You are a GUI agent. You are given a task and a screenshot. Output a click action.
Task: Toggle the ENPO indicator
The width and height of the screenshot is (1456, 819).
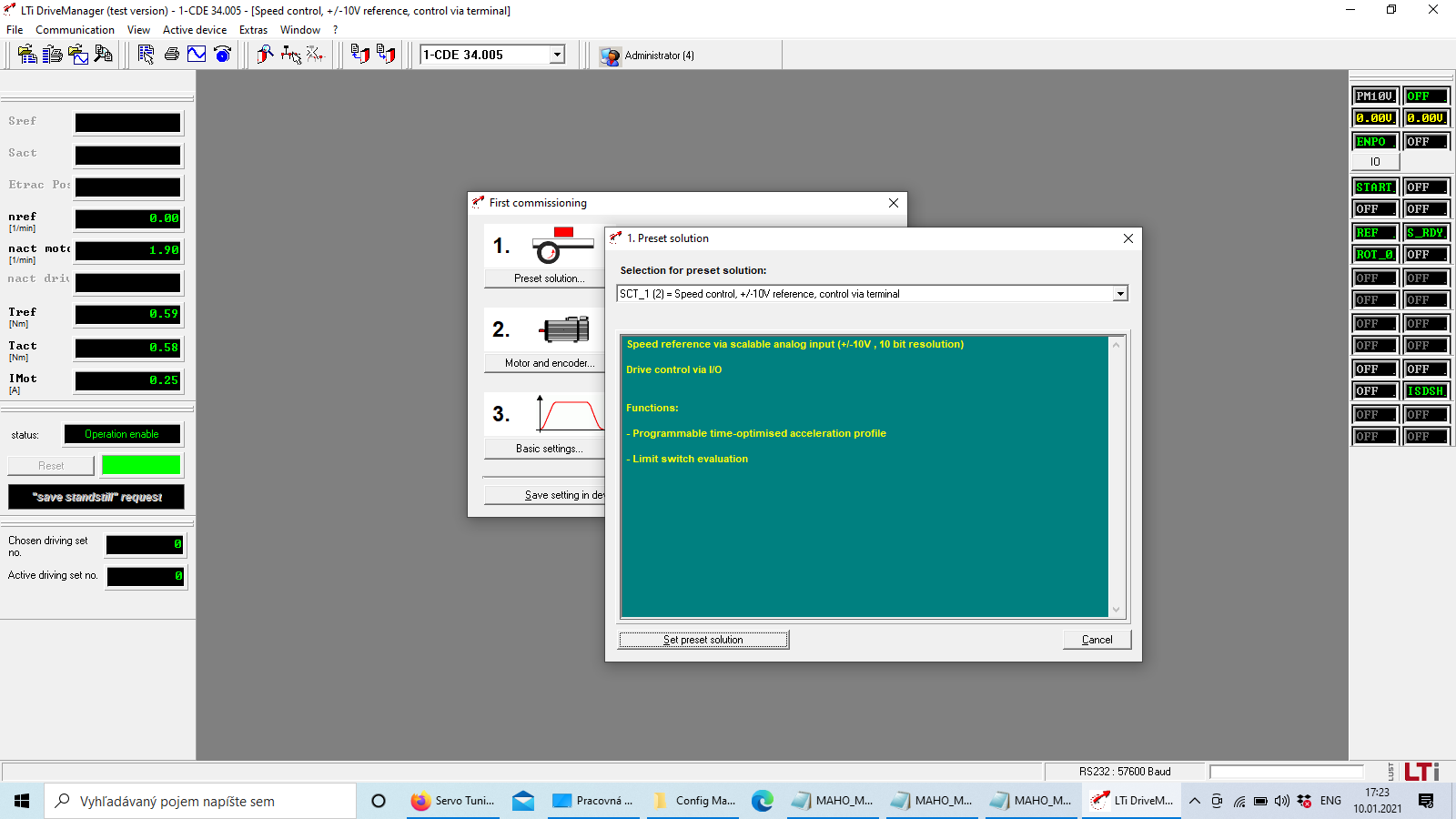(1374, 141)
